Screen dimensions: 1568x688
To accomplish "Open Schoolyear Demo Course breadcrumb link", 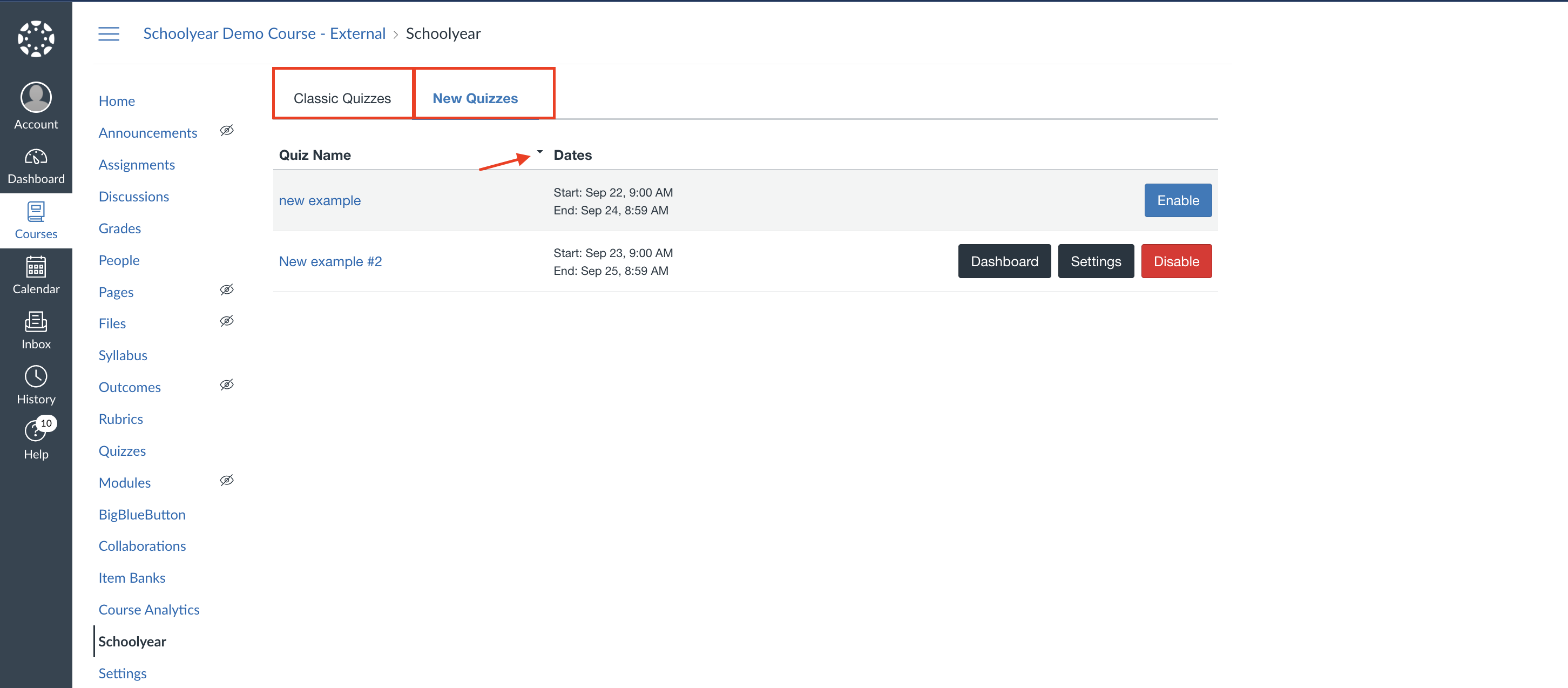I will coord(264,33).
